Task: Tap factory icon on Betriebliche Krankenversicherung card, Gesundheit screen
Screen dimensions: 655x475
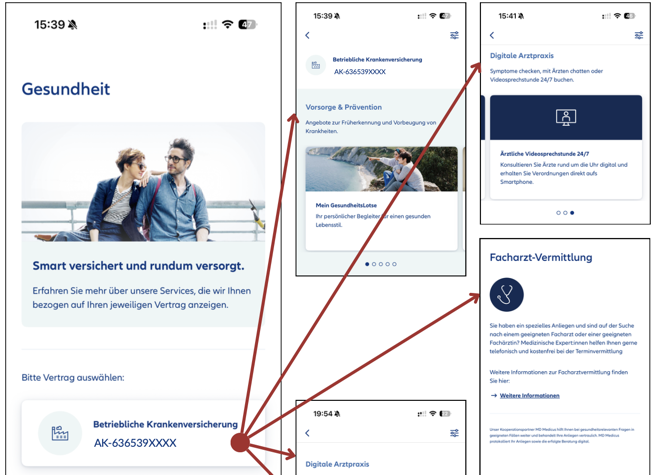Action: [x=60, y=433]
